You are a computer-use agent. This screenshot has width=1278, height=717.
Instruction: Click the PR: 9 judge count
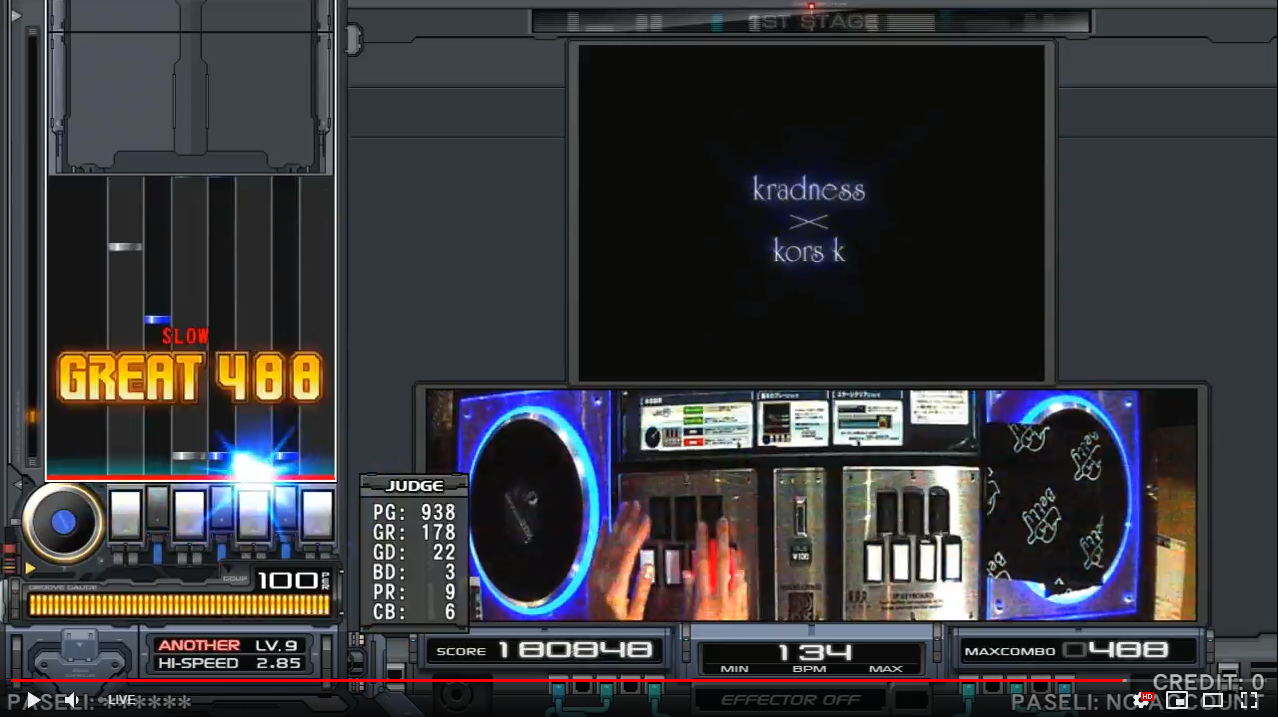coord(414,593)
